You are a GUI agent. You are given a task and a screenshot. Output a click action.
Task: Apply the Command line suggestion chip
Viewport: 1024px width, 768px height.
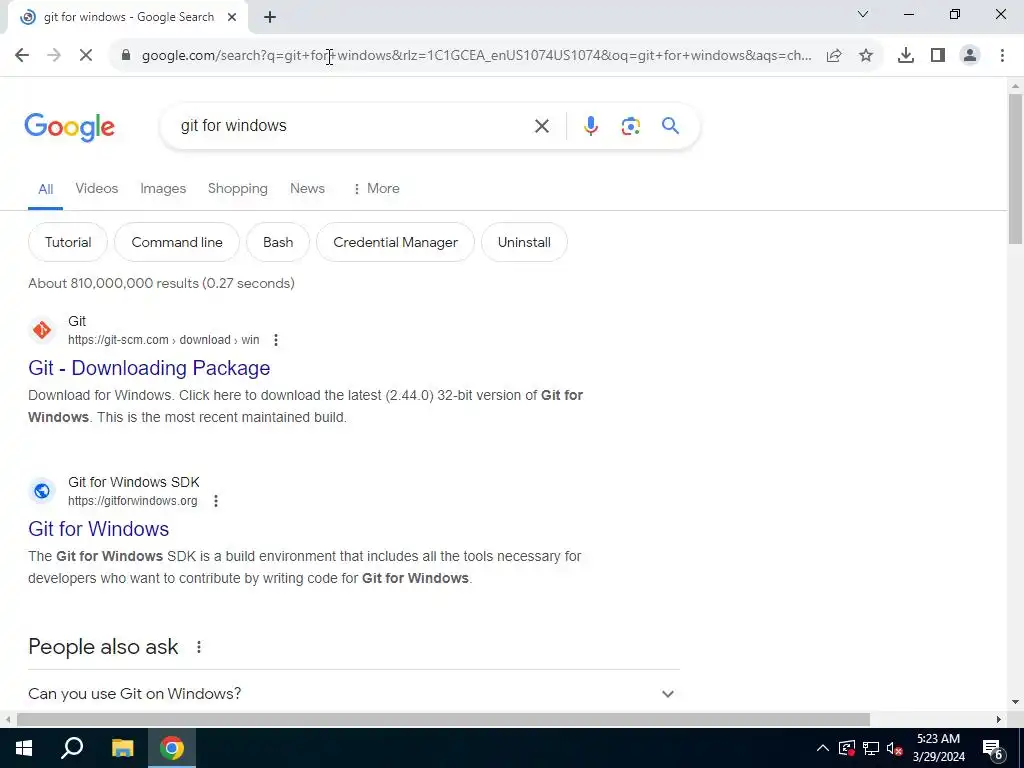click(177, 242)
